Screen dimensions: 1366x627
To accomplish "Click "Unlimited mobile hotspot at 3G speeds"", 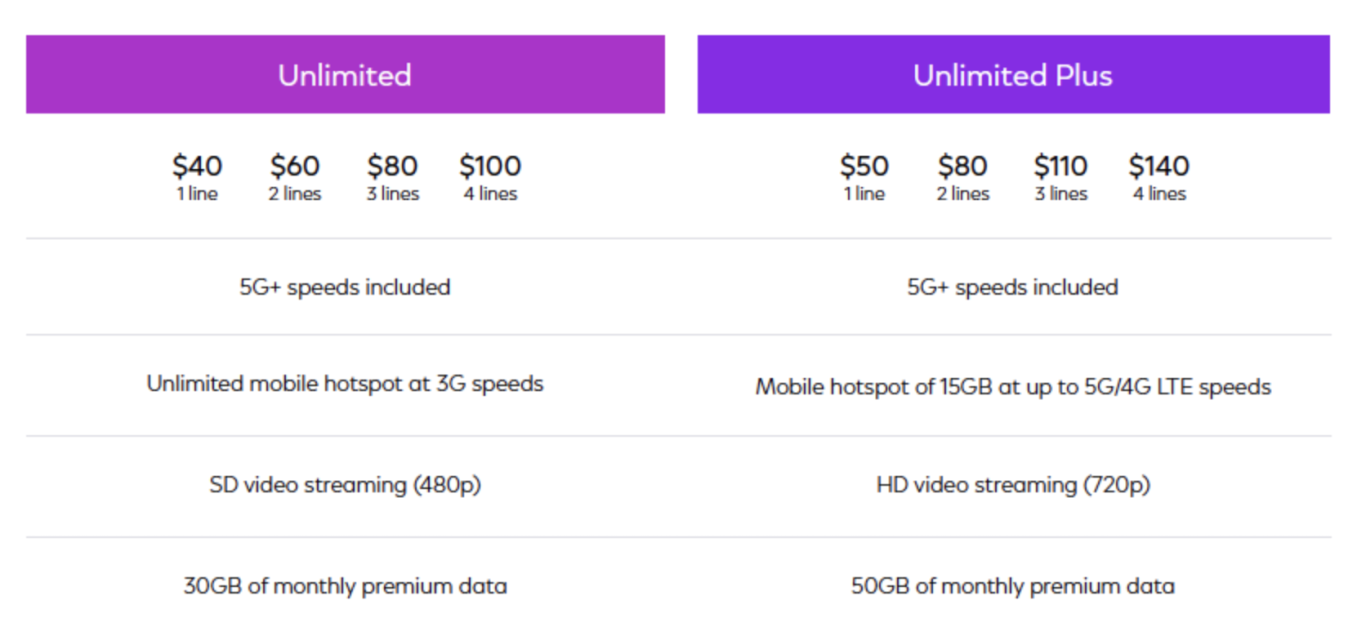I will [345, 383].
